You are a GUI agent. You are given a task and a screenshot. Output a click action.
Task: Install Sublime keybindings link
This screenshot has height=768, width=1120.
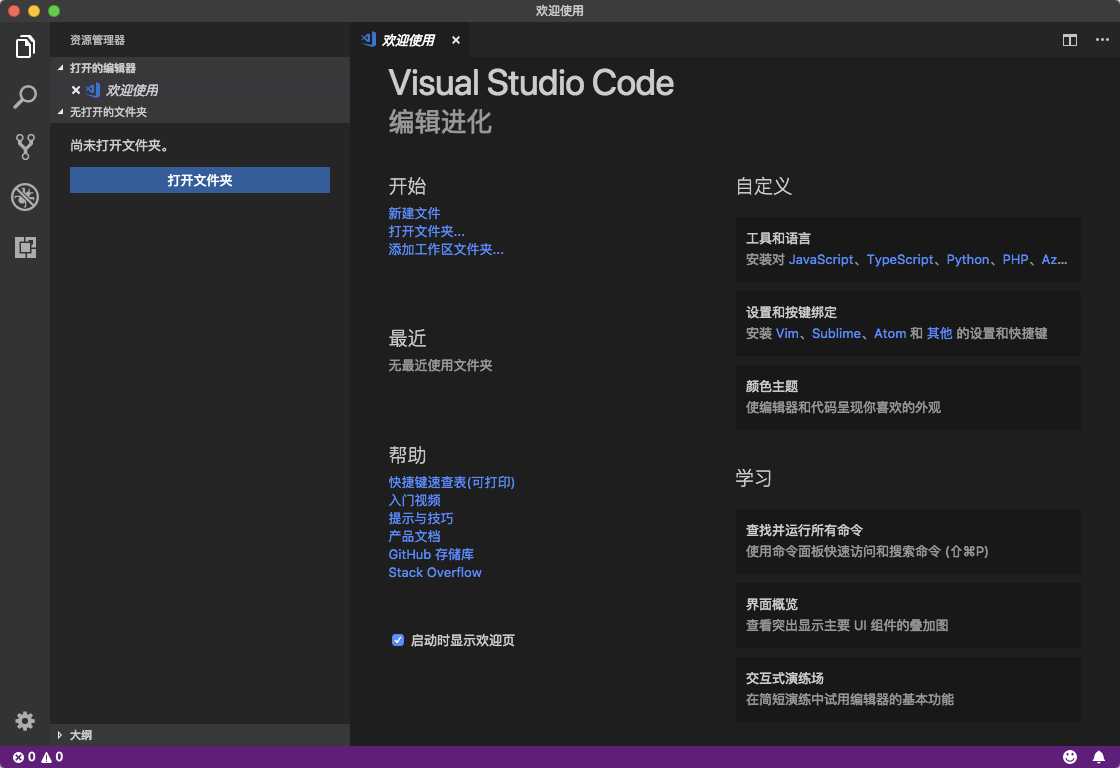point(836,334)
